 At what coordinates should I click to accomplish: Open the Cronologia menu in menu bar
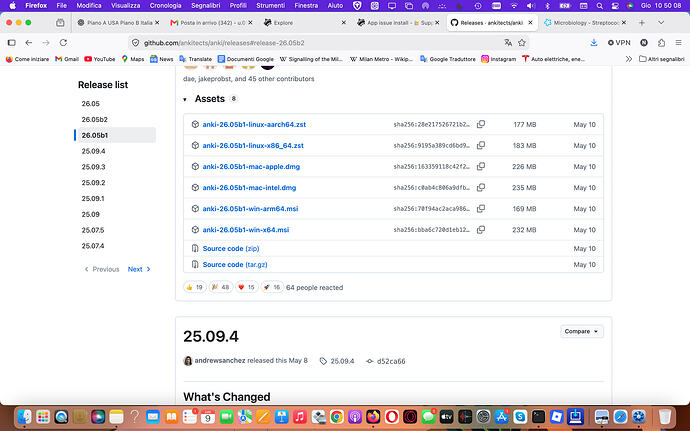(165, 6)
